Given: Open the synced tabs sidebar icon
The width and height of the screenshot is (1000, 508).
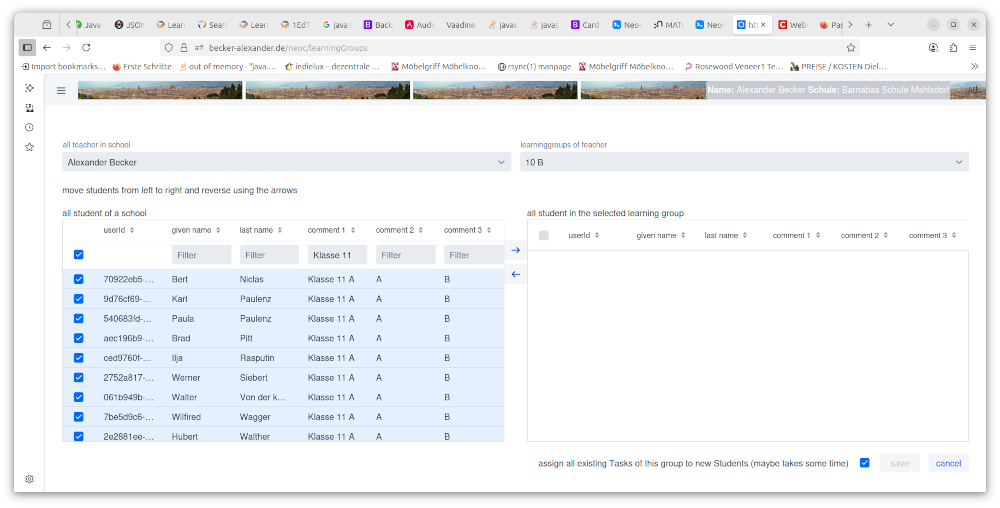Looking at the screenshot, I should 29,108.
